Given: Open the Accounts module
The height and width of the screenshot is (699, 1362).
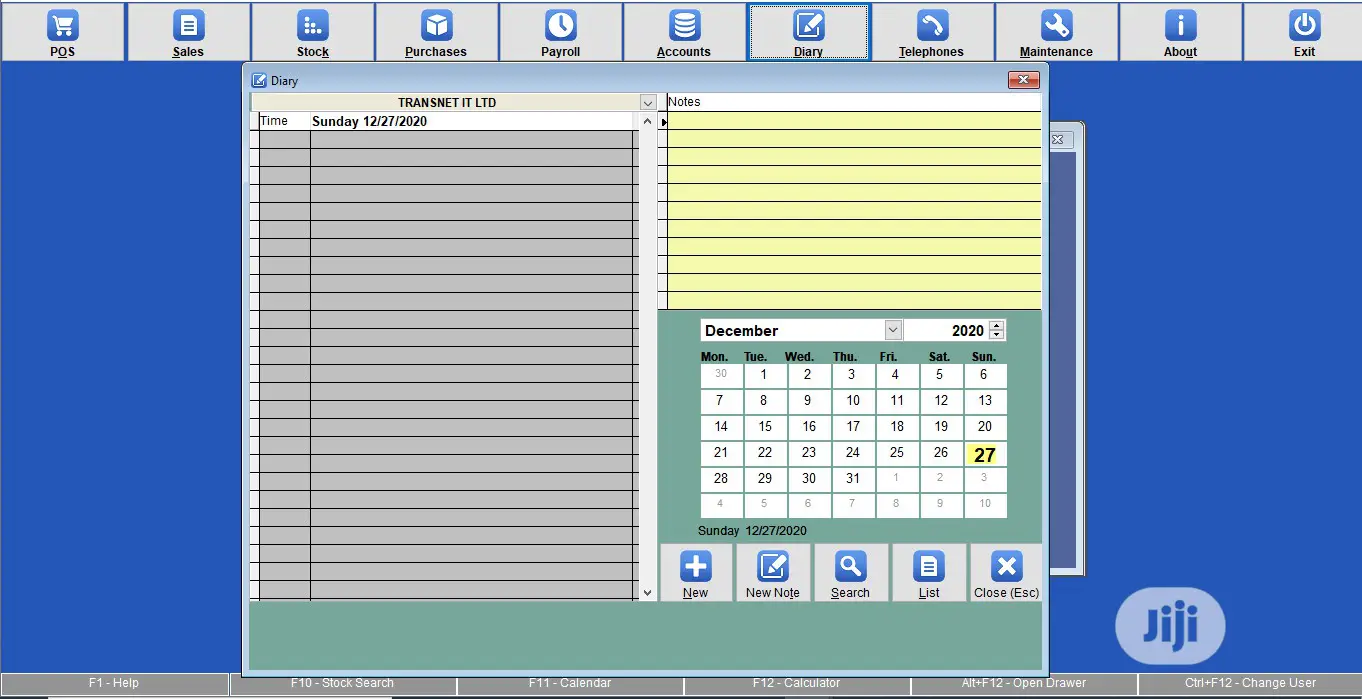Looking at the screenshot, I should [684, 32].
